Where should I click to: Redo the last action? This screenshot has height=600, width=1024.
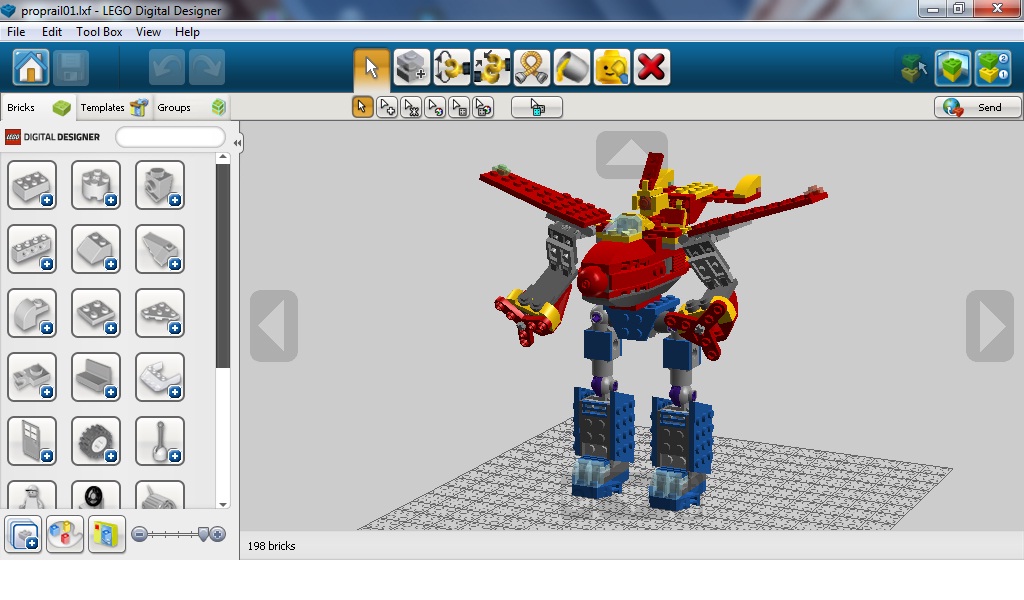pos(207,67)
